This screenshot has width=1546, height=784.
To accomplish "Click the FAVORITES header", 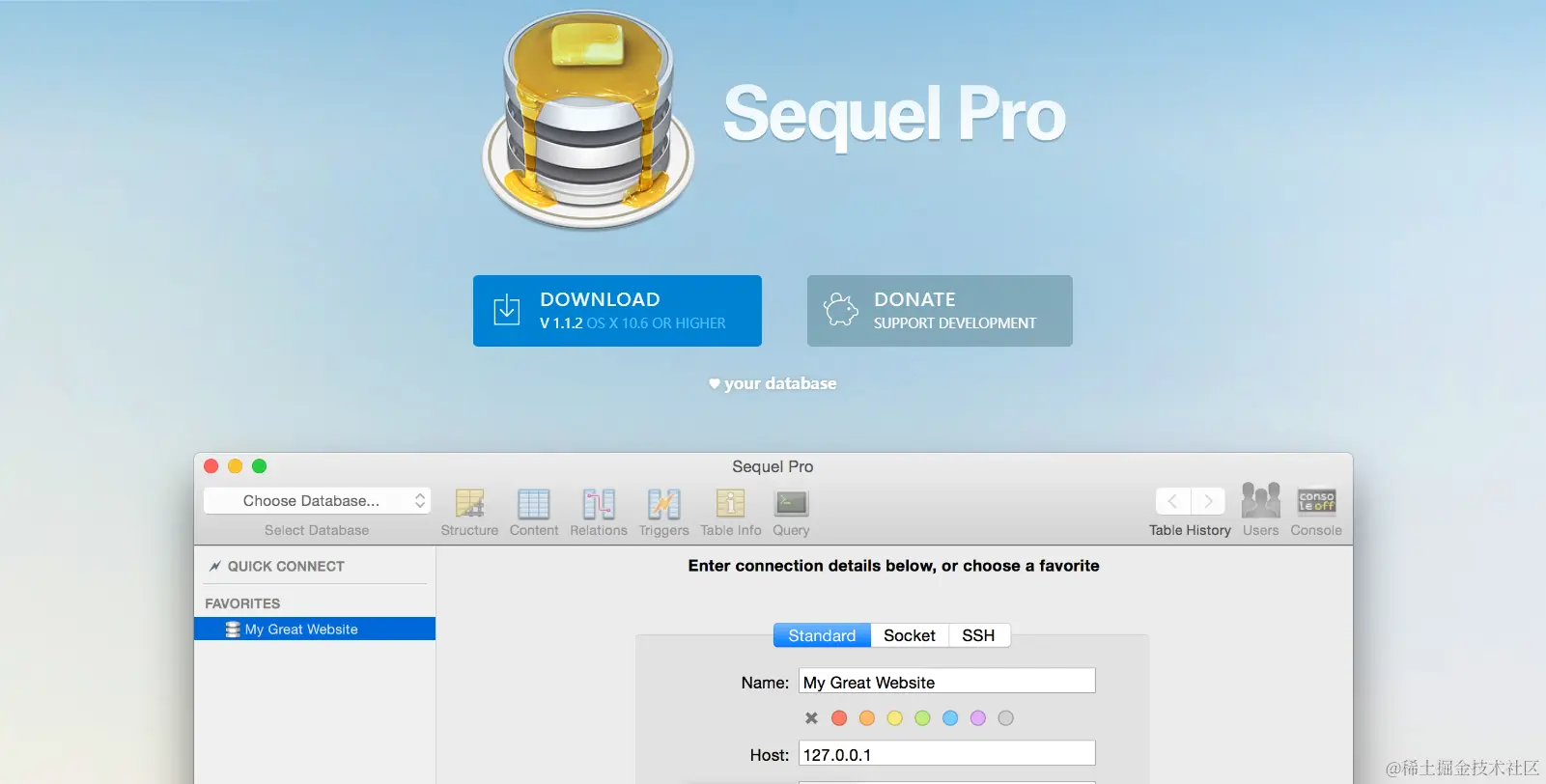I will point(242,603).
